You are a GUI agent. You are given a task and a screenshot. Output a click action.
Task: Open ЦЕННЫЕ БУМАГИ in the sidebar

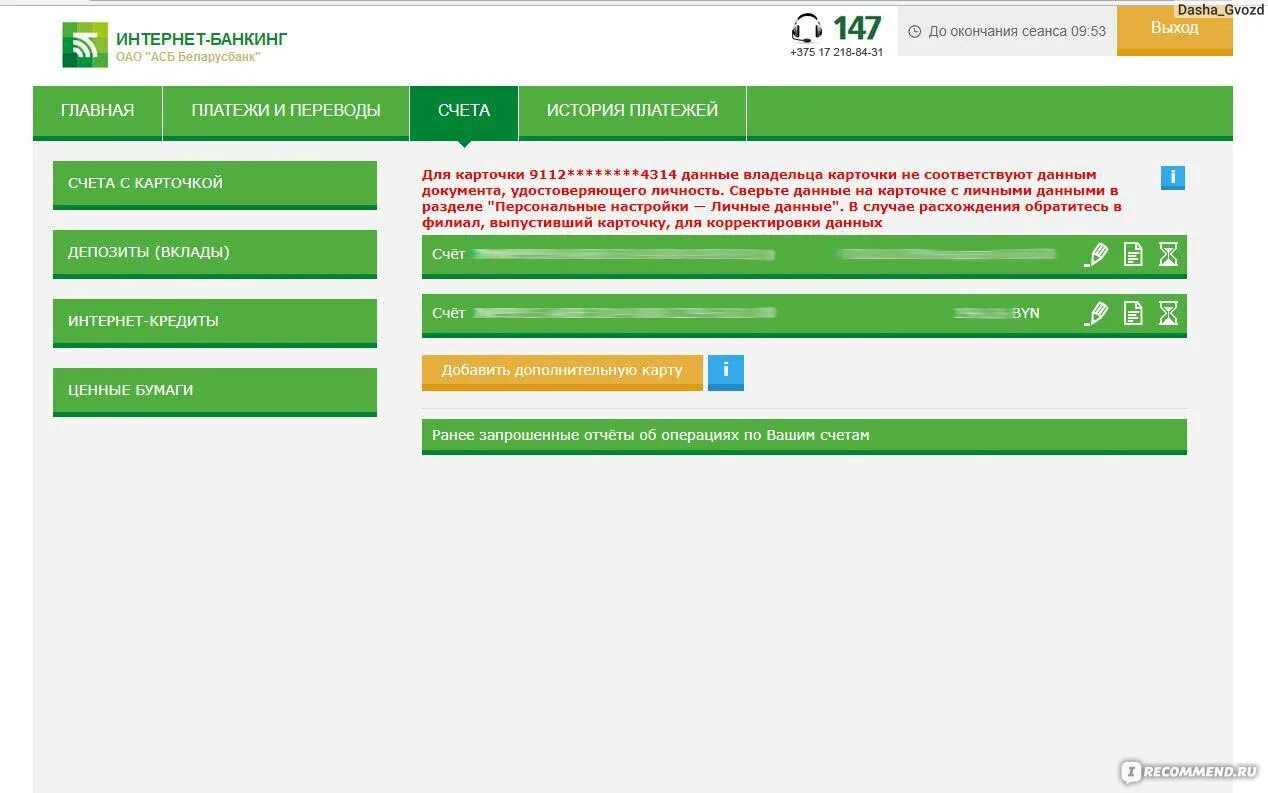(x=215, y=392)
